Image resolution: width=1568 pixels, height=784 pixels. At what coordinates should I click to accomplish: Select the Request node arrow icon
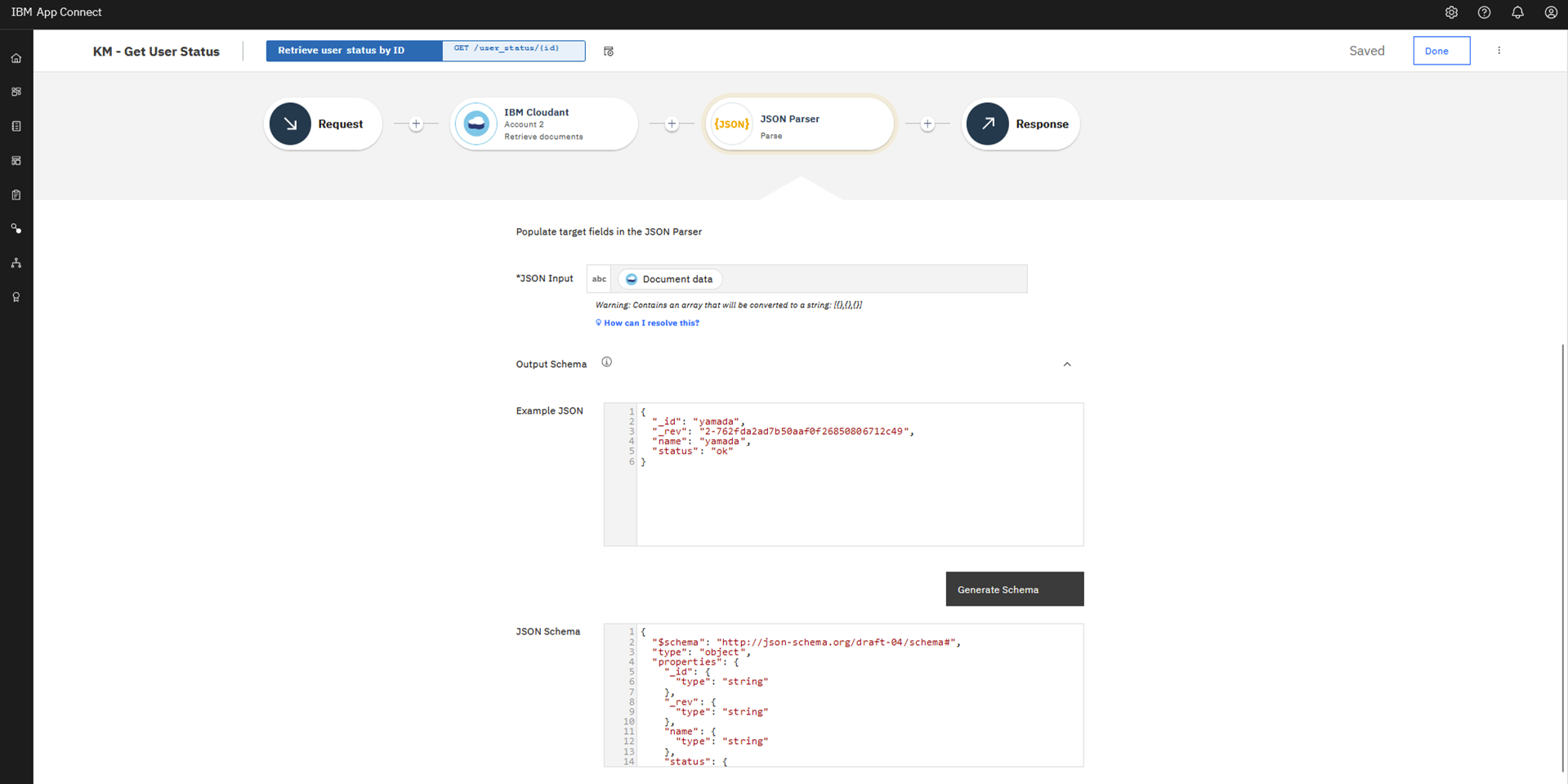[x=290, y=123]
